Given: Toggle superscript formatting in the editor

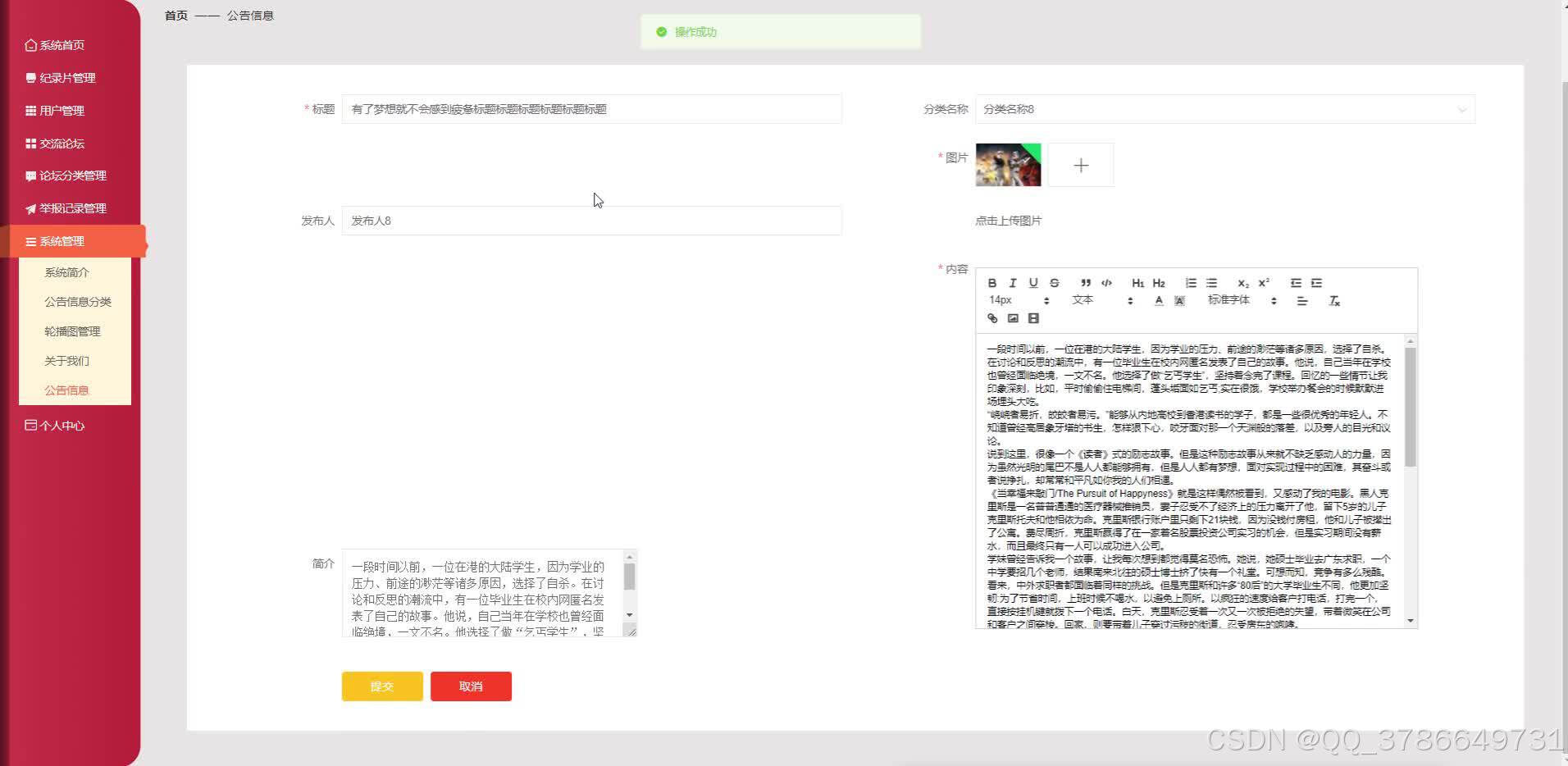Looking at the screenshot, I should pos(1262,283).
